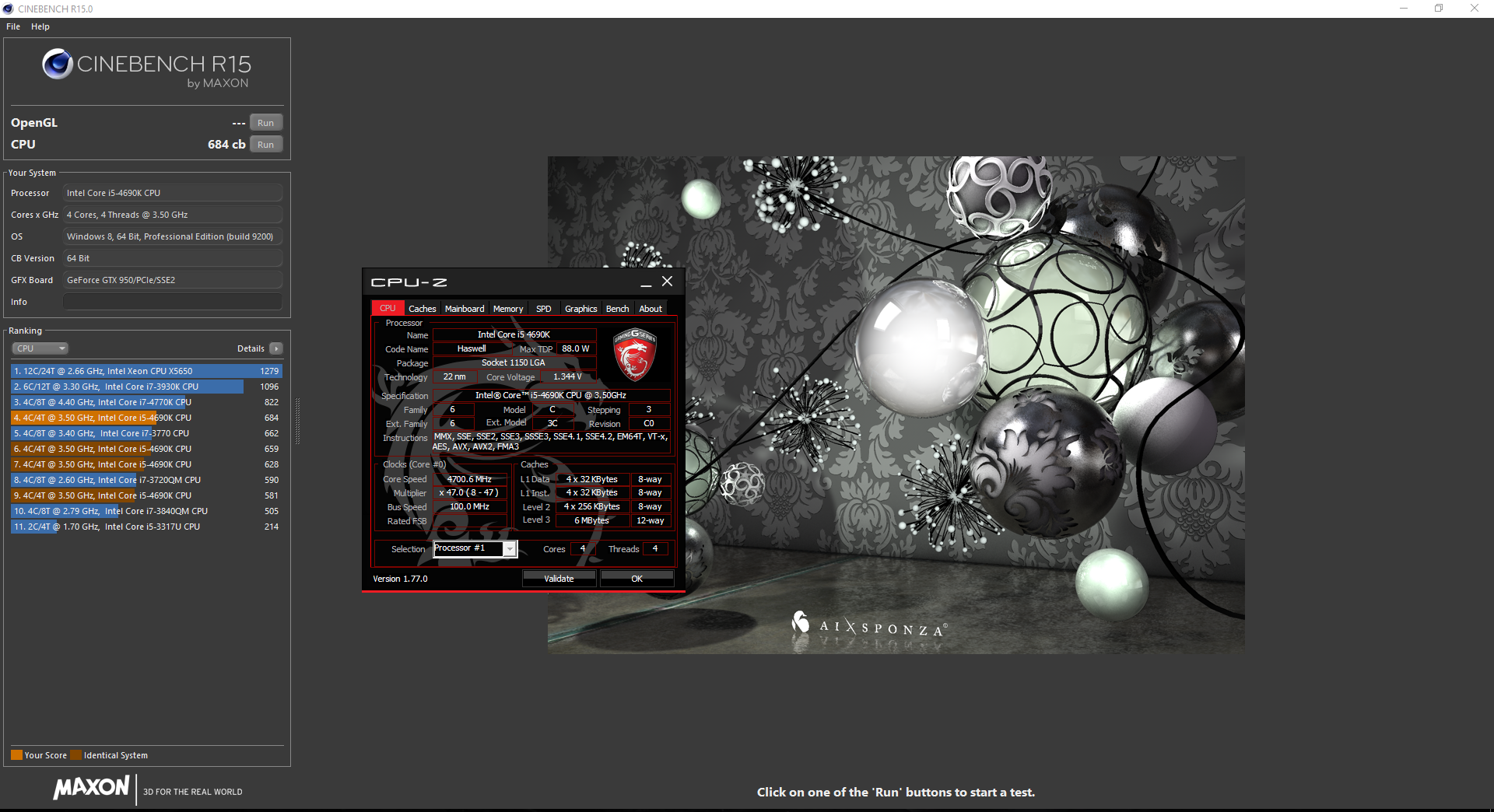
Task: Select ranking entry Core i5-3317U CPU
Action: point(146,527)
